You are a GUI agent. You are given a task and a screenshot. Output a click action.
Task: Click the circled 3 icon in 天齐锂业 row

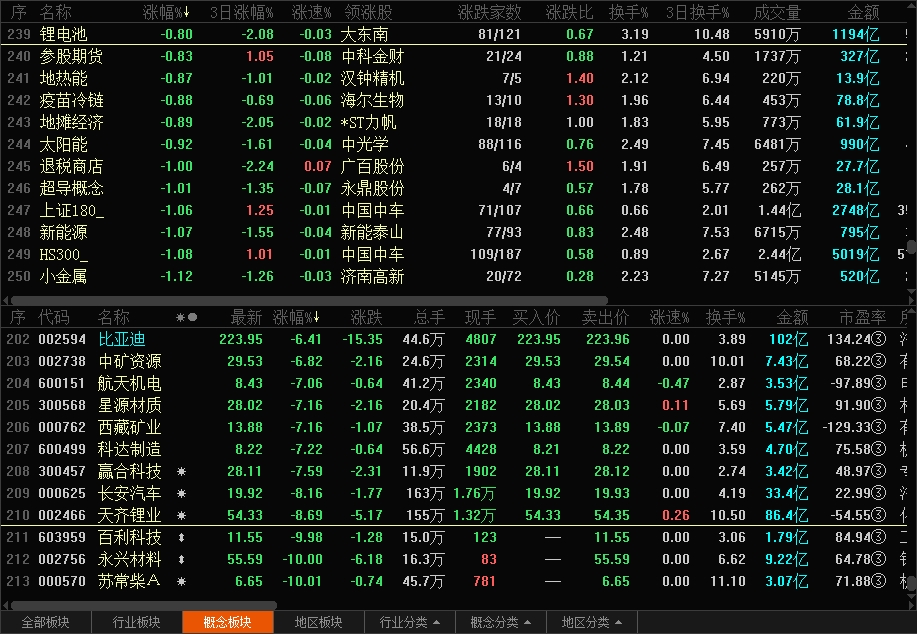coord(878,515)
